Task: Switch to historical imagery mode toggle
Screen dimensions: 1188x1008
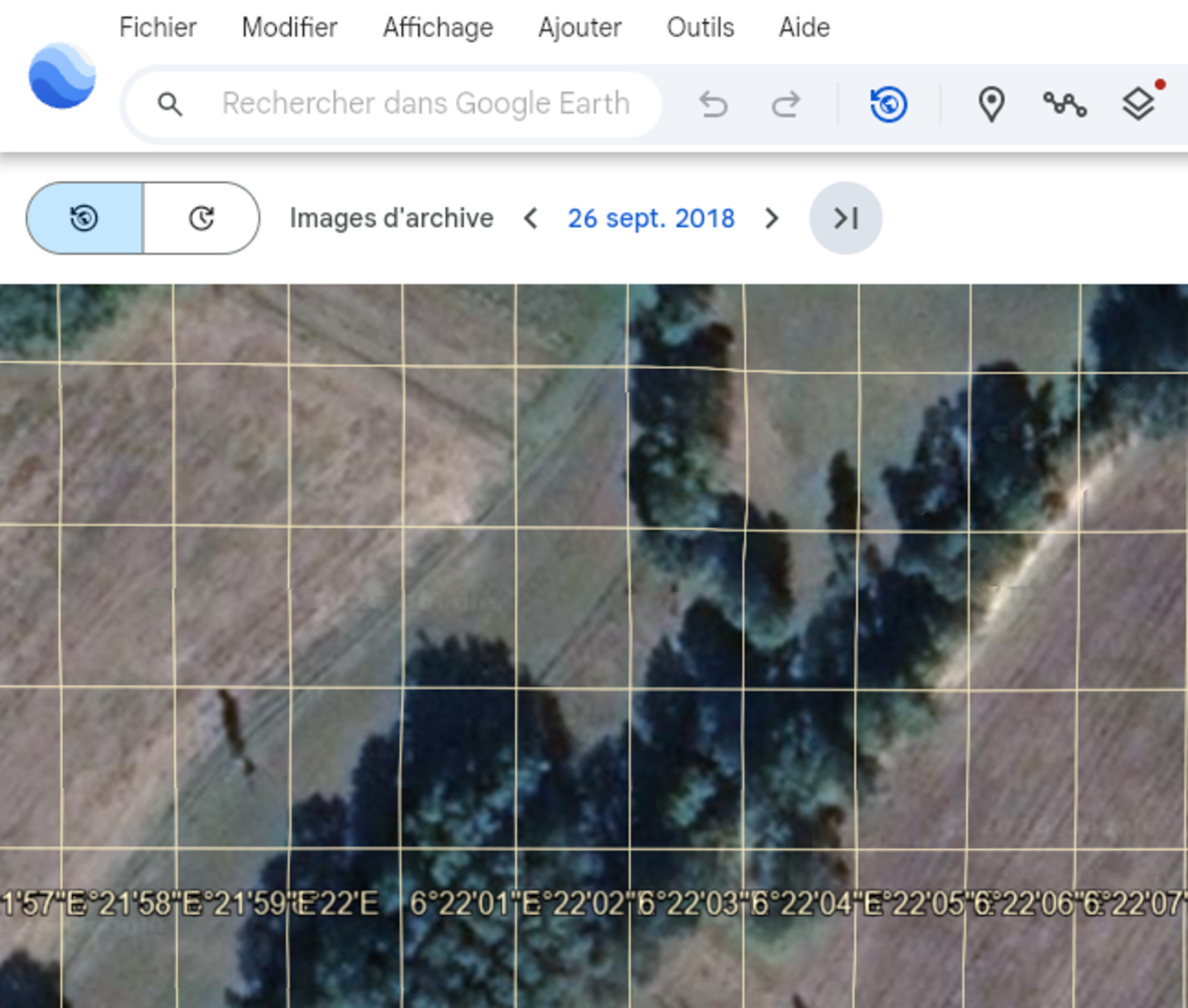Action: pos(85,218)
